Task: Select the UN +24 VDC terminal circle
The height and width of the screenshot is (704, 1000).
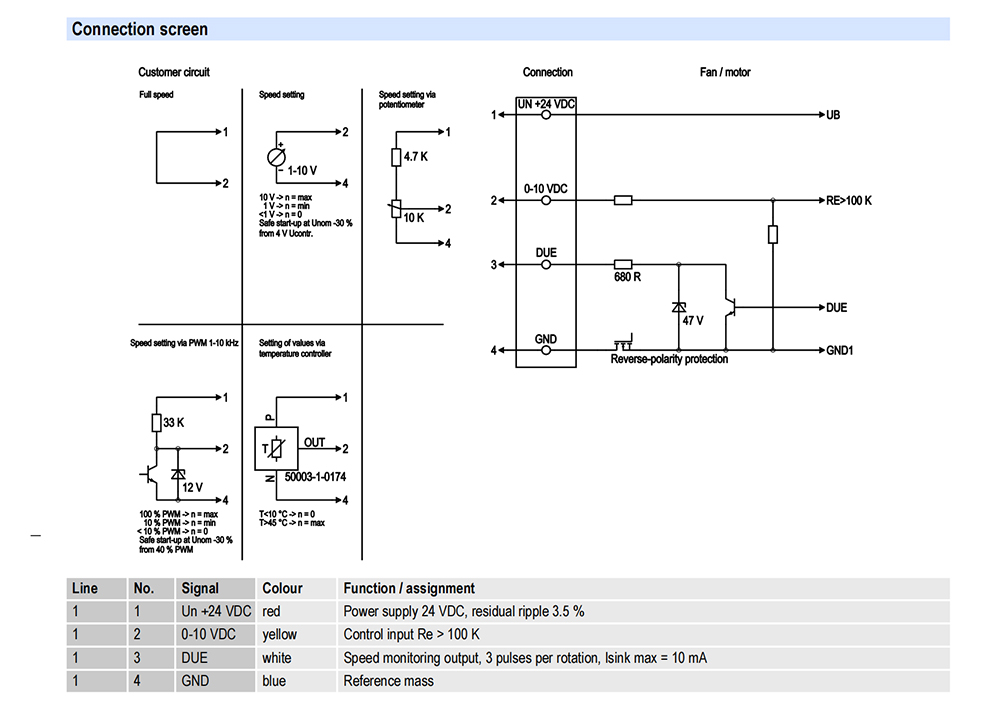Action: pos(546,115)
